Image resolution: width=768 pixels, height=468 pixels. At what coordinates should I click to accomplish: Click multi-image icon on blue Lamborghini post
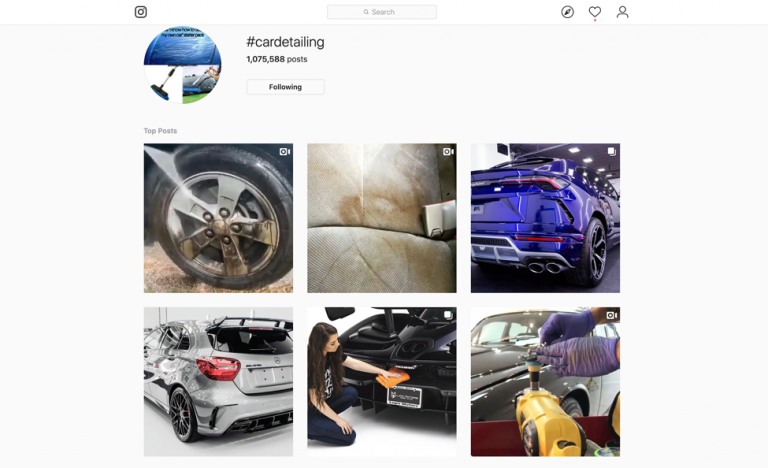point(612,151)
